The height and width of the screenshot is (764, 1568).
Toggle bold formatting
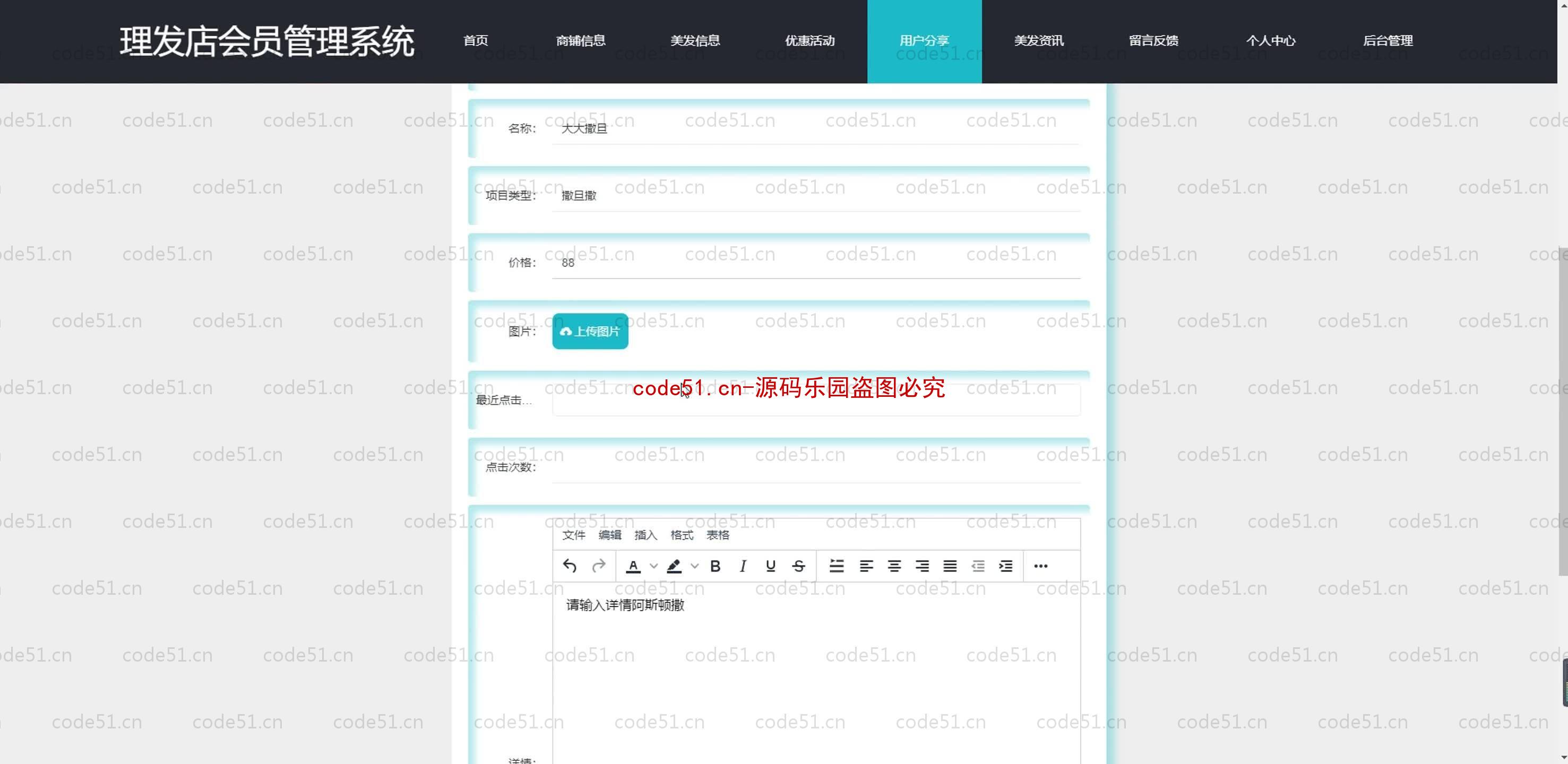715,566
